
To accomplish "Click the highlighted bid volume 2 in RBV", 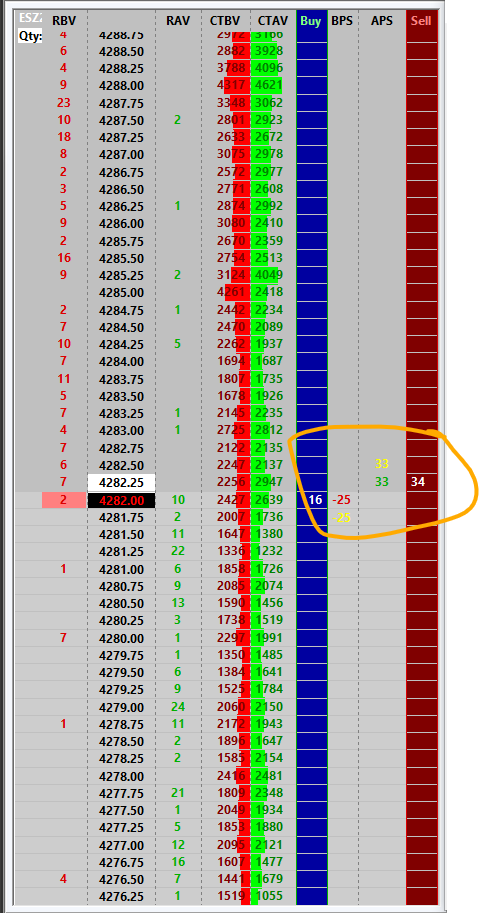I will tap(63, 500).
